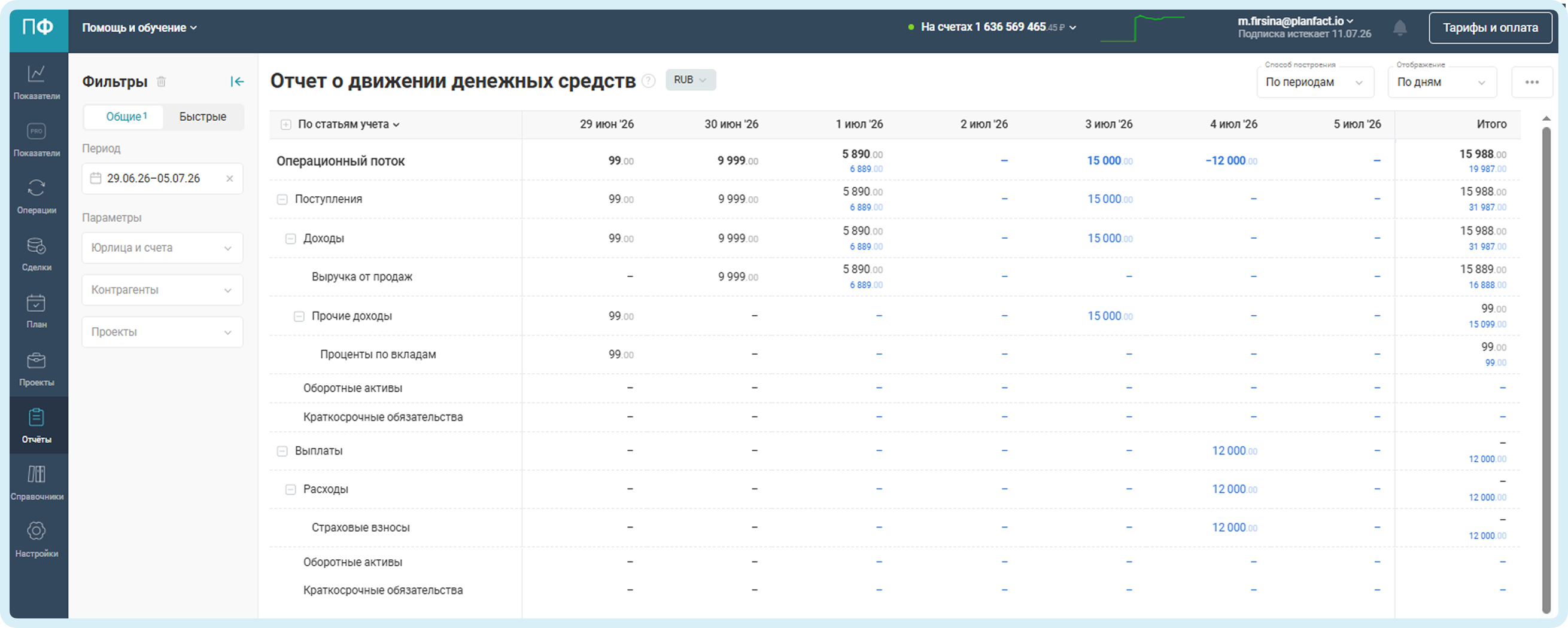Switch to the Общие filters tab
1568x628 pixels.
(x=124, y=117)
